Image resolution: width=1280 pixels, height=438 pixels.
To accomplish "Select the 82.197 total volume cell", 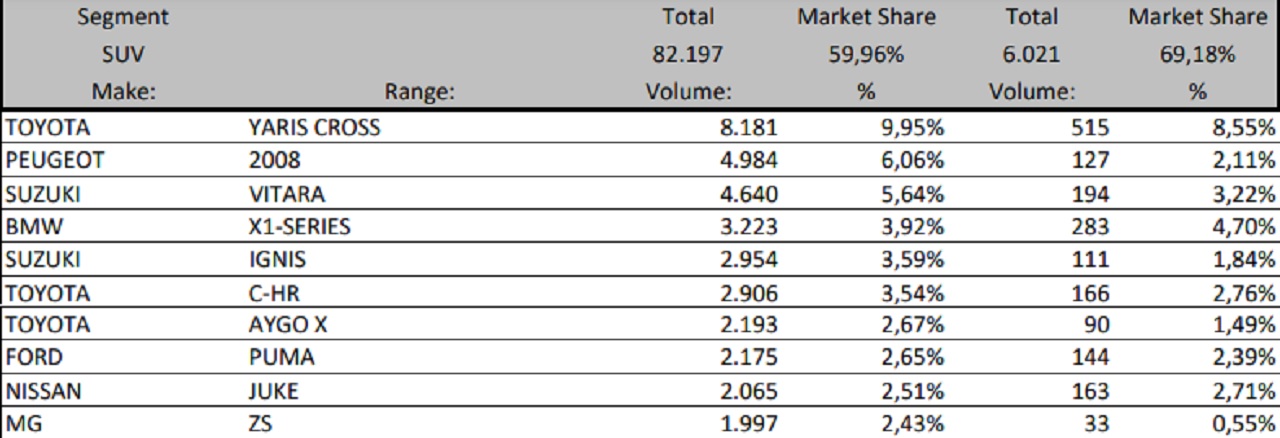I will pos(688,55).
